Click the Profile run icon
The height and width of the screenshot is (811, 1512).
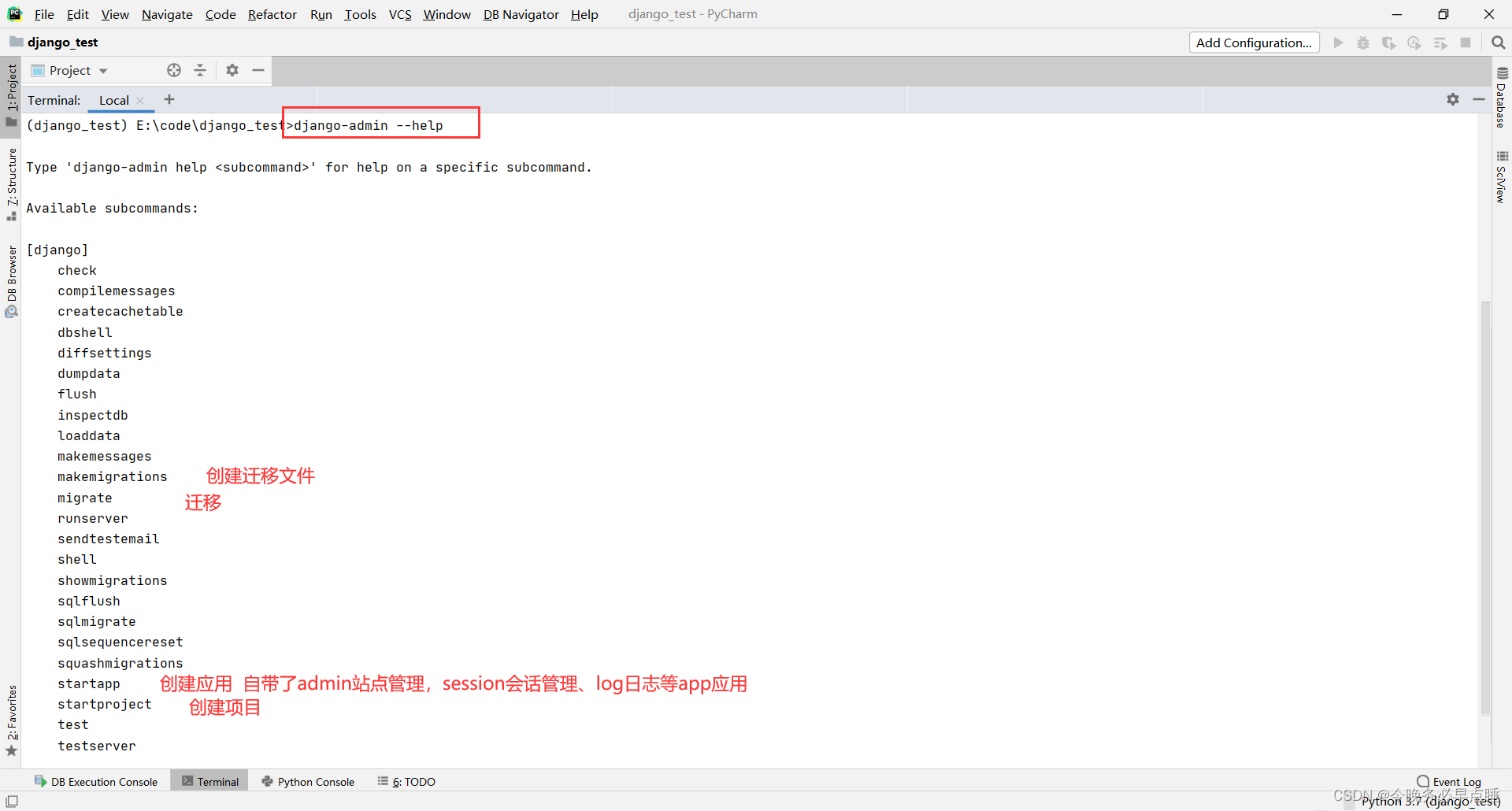pyautogui.click(x=1414, y=43)
